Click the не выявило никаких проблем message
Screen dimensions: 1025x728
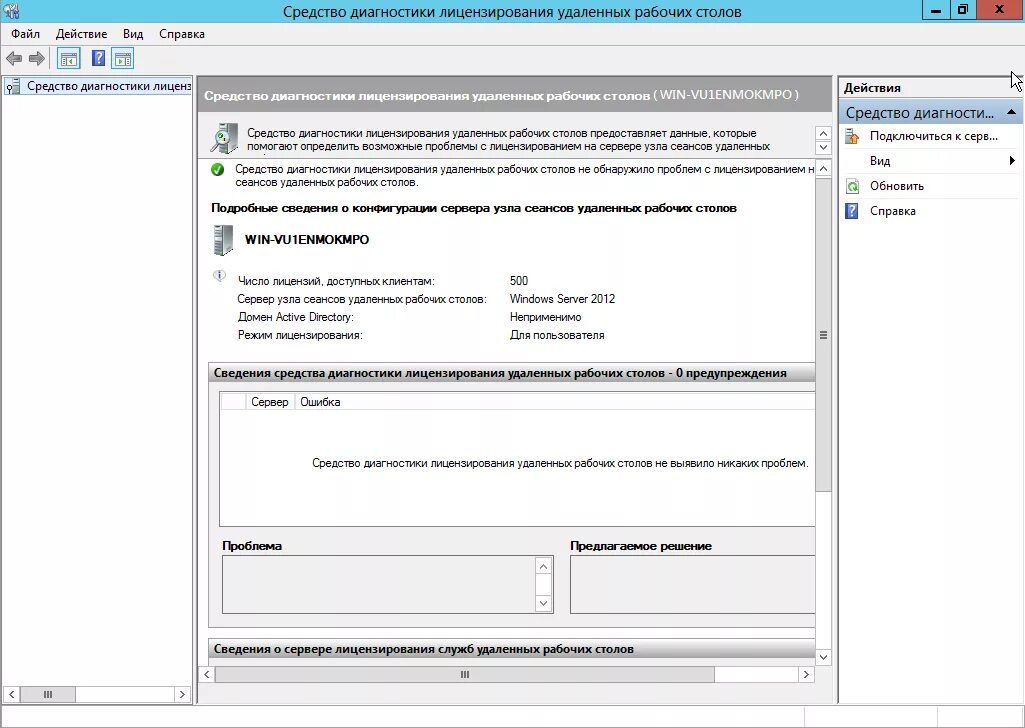[x=560, y=463]
